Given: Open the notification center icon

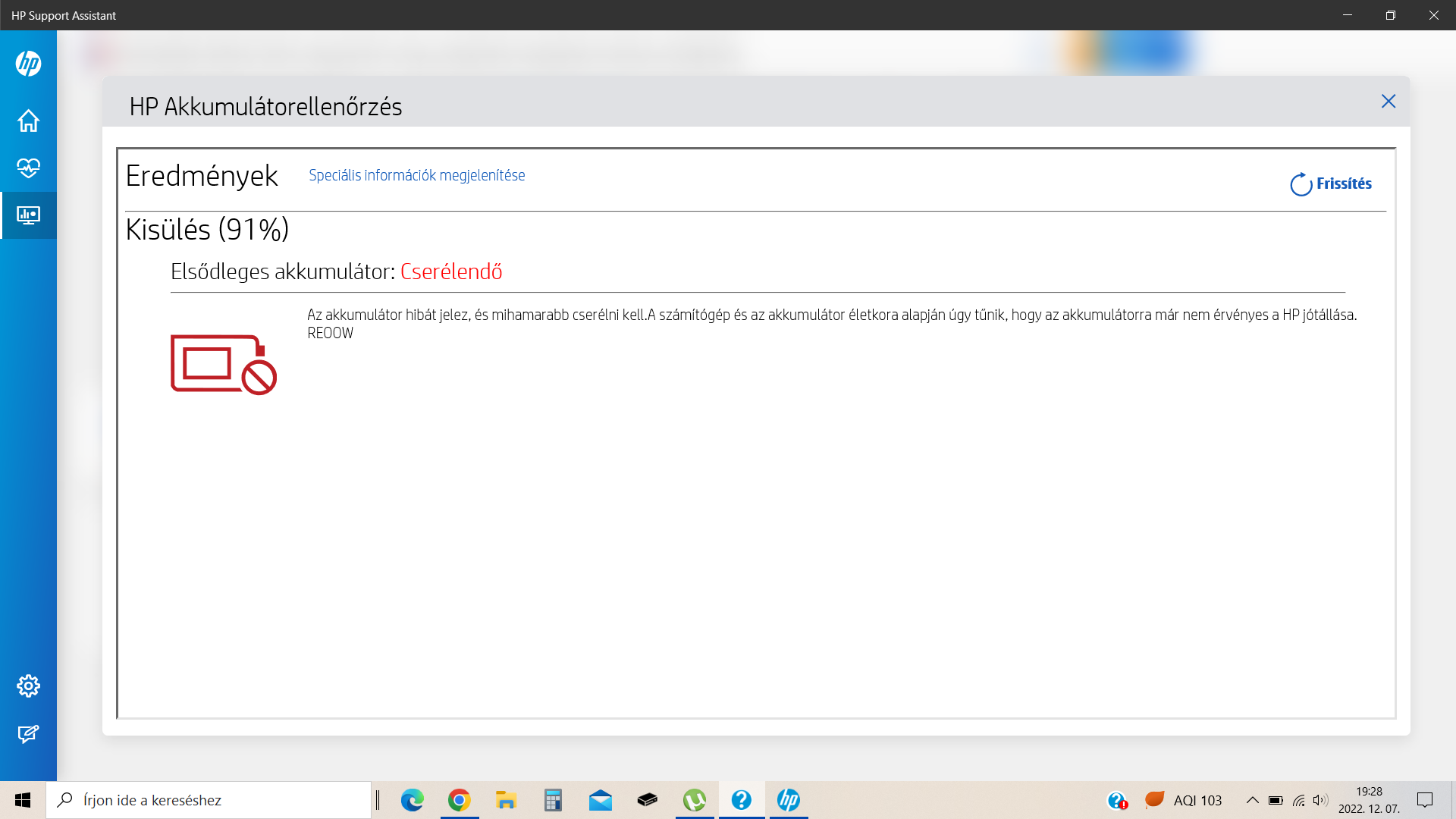Looking at the screenshot, I should click(1425, 800).
